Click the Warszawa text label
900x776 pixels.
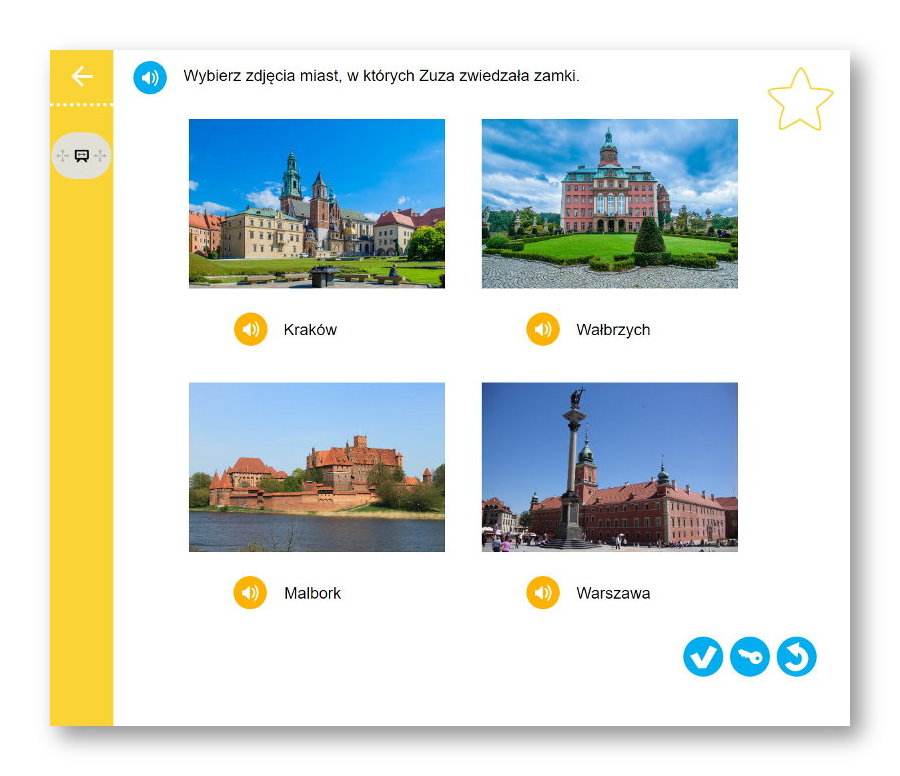click(x=613, y=593)
